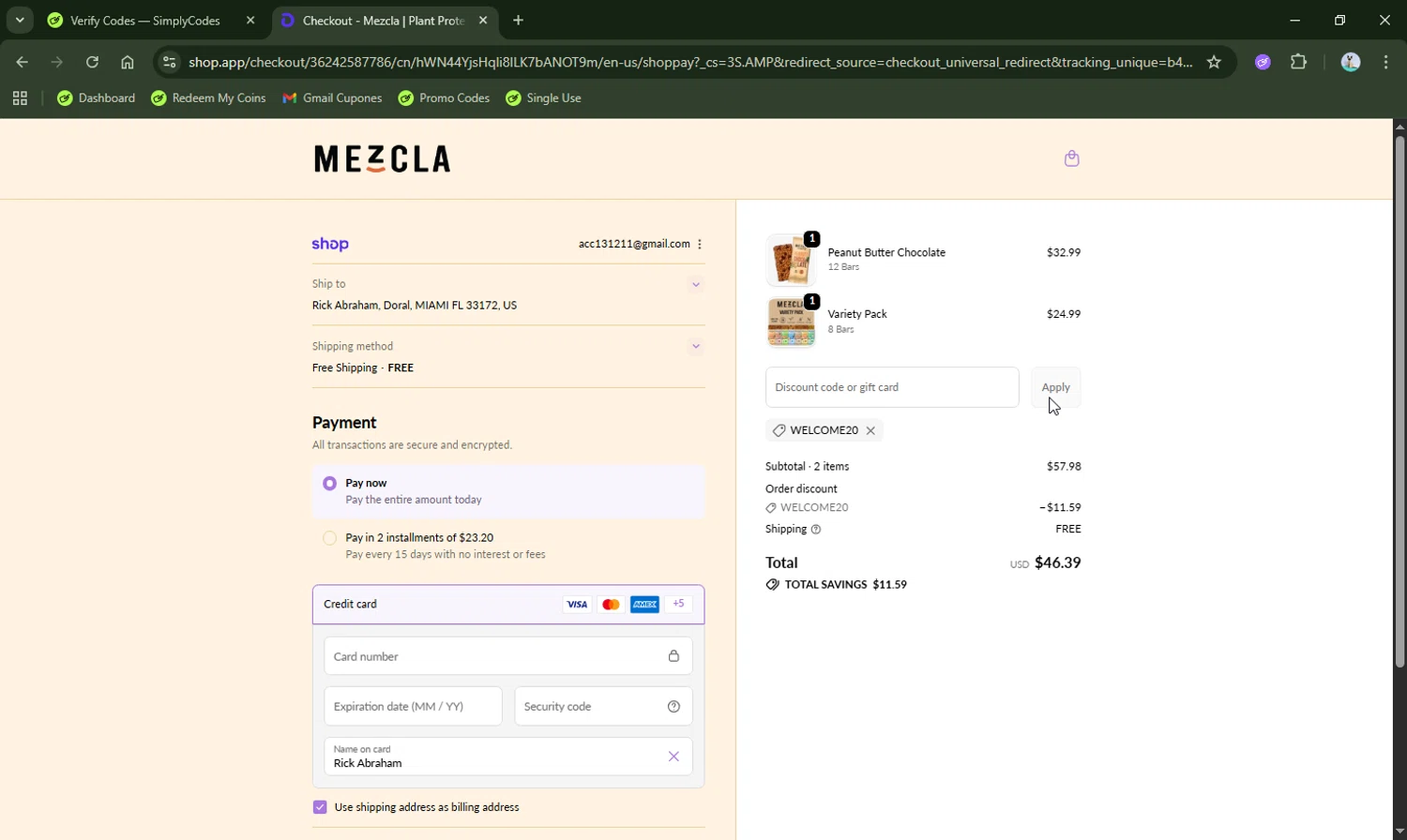Click the Visa card icon
Screen dimensions: 1407x840
click(577, 605)
